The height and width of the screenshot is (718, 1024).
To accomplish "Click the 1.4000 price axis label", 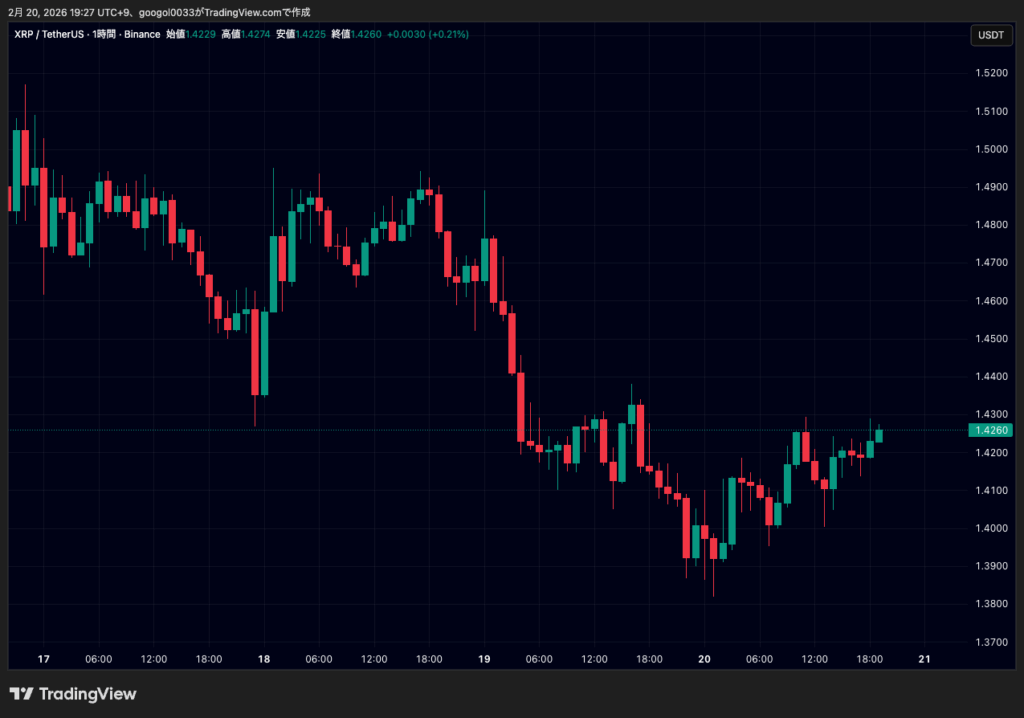I will [x=990, y=528].
